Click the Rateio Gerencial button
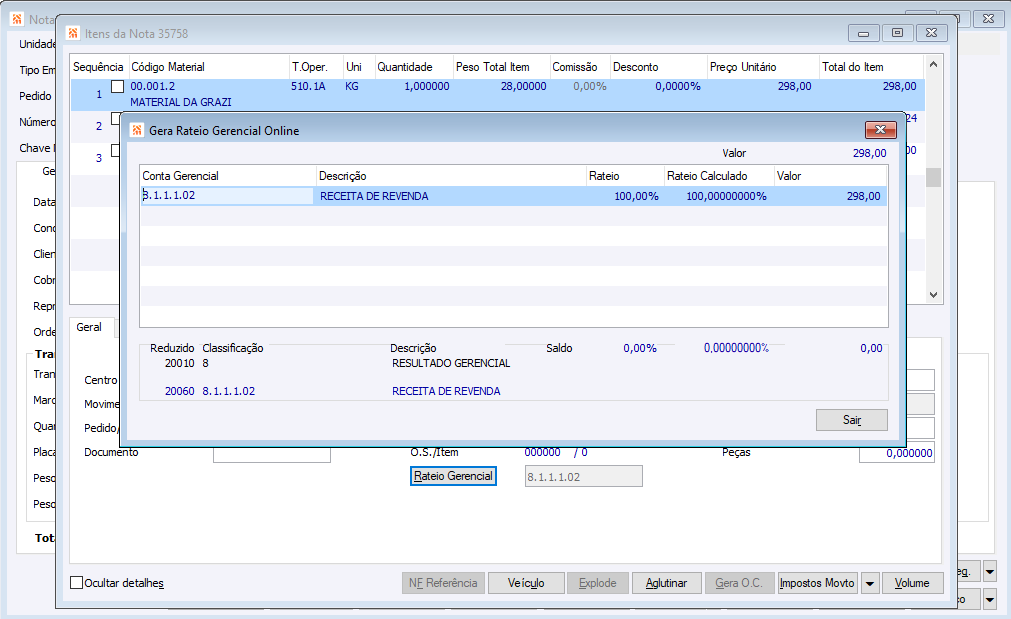Viewport: 1011px width, 619px height. 453,476
